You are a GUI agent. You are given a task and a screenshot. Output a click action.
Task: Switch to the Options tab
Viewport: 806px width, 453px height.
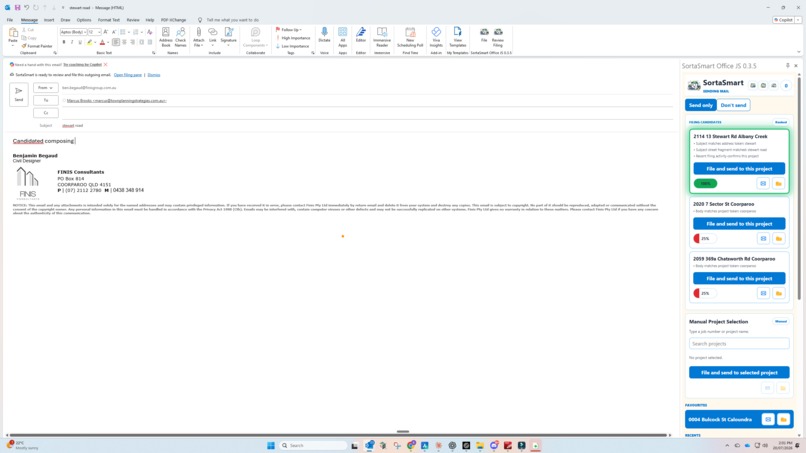[84, 20]
